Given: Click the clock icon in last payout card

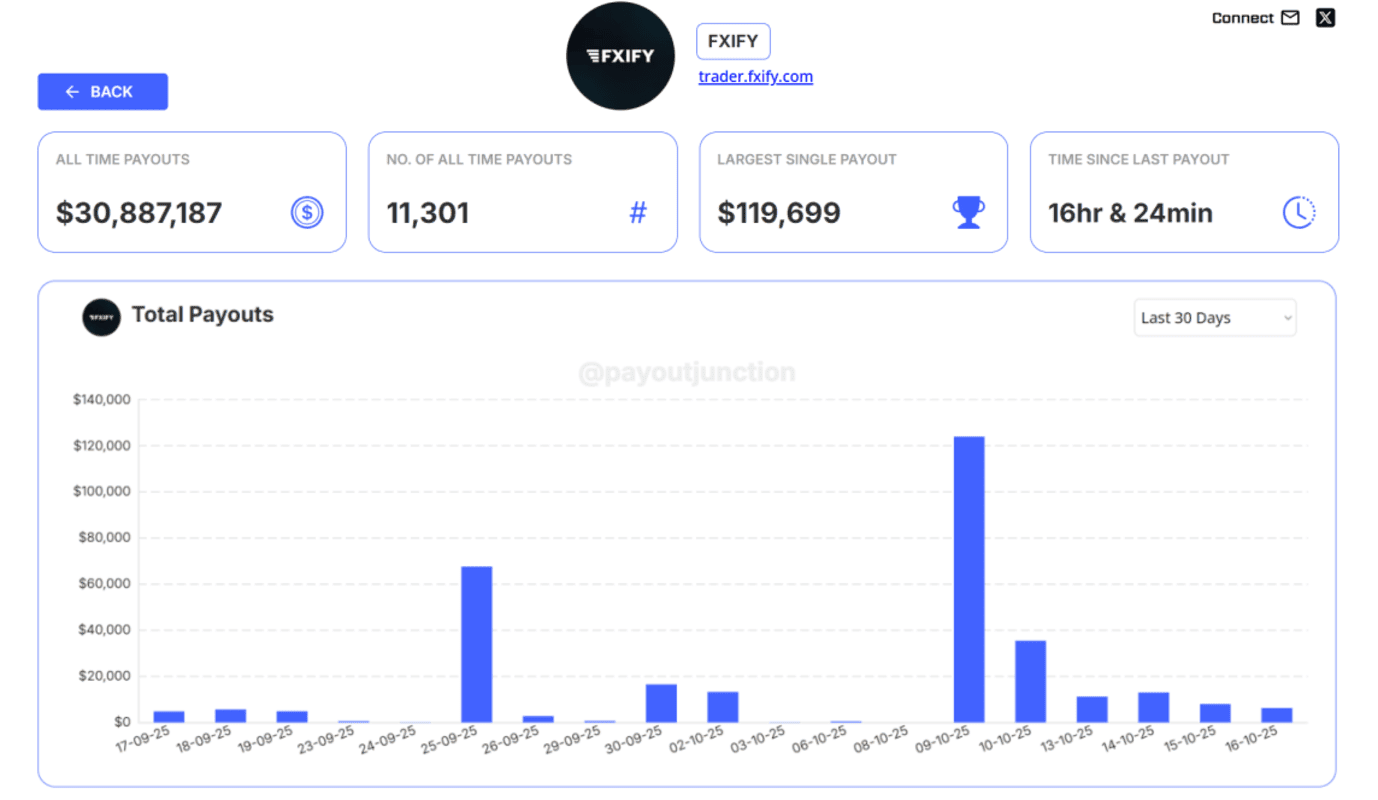Looking at the screenshot, I should pos(1299,212).
